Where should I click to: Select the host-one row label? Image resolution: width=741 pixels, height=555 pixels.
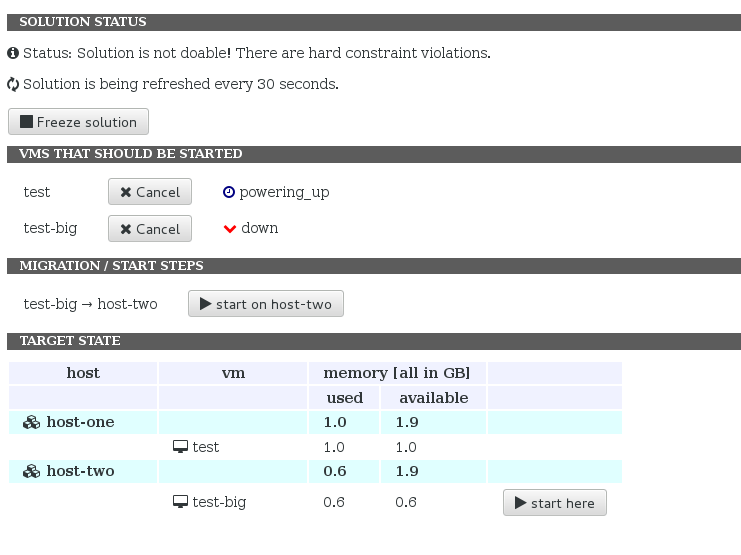80,423
